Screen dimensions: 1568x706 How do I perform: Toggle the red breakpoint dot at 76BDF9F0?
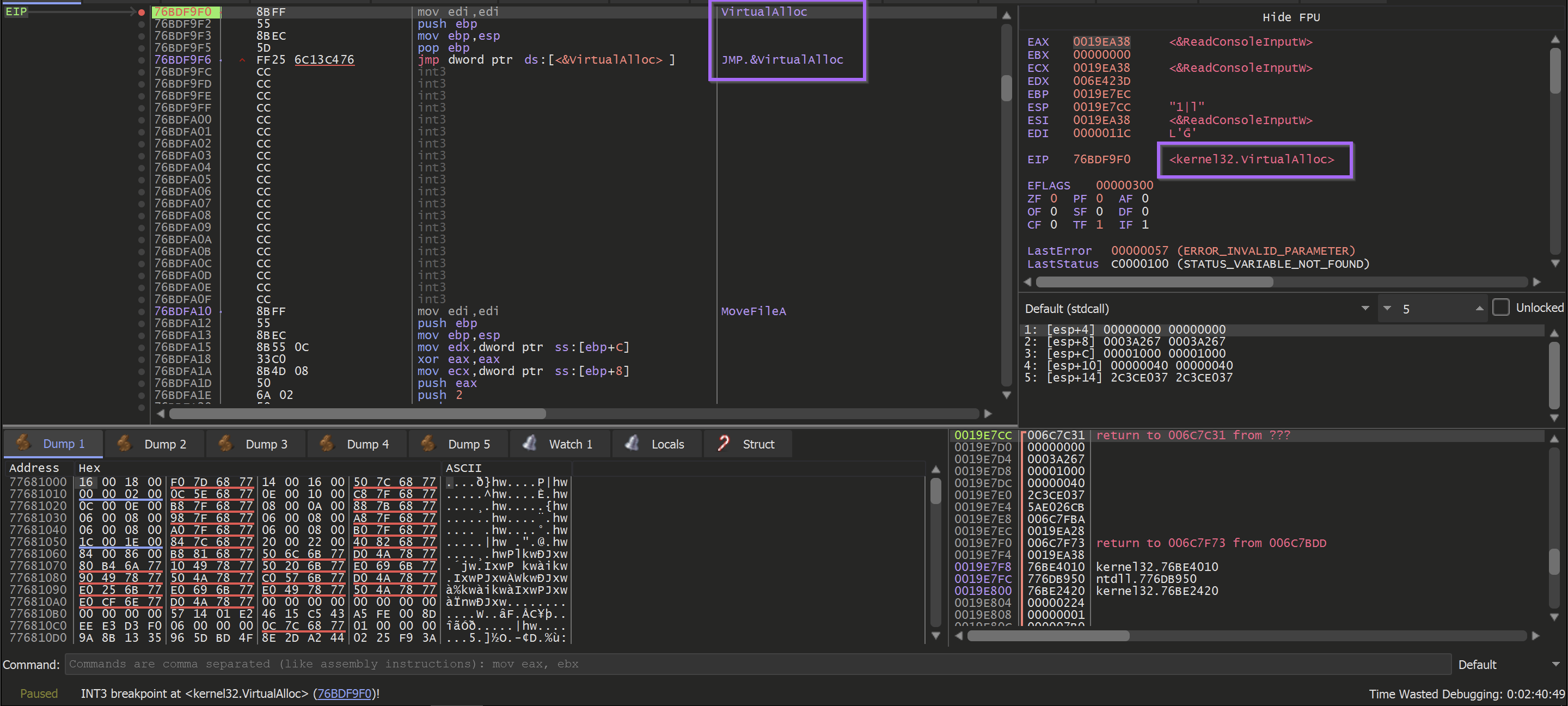(x=141, y=12)
